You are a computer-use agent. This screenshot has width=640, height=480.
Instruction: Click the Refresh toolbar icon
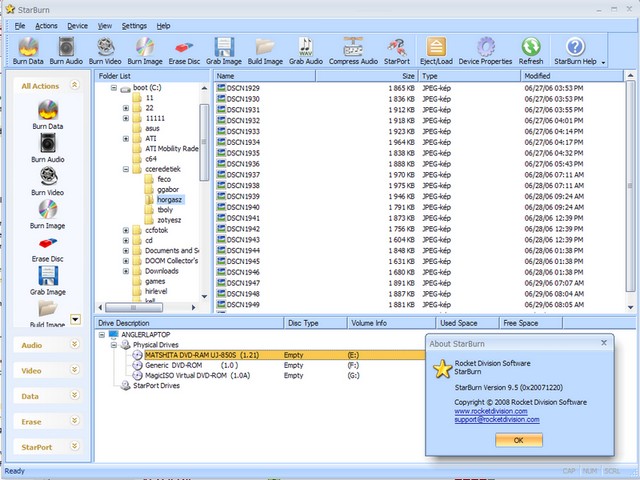[x=531, y=51]
